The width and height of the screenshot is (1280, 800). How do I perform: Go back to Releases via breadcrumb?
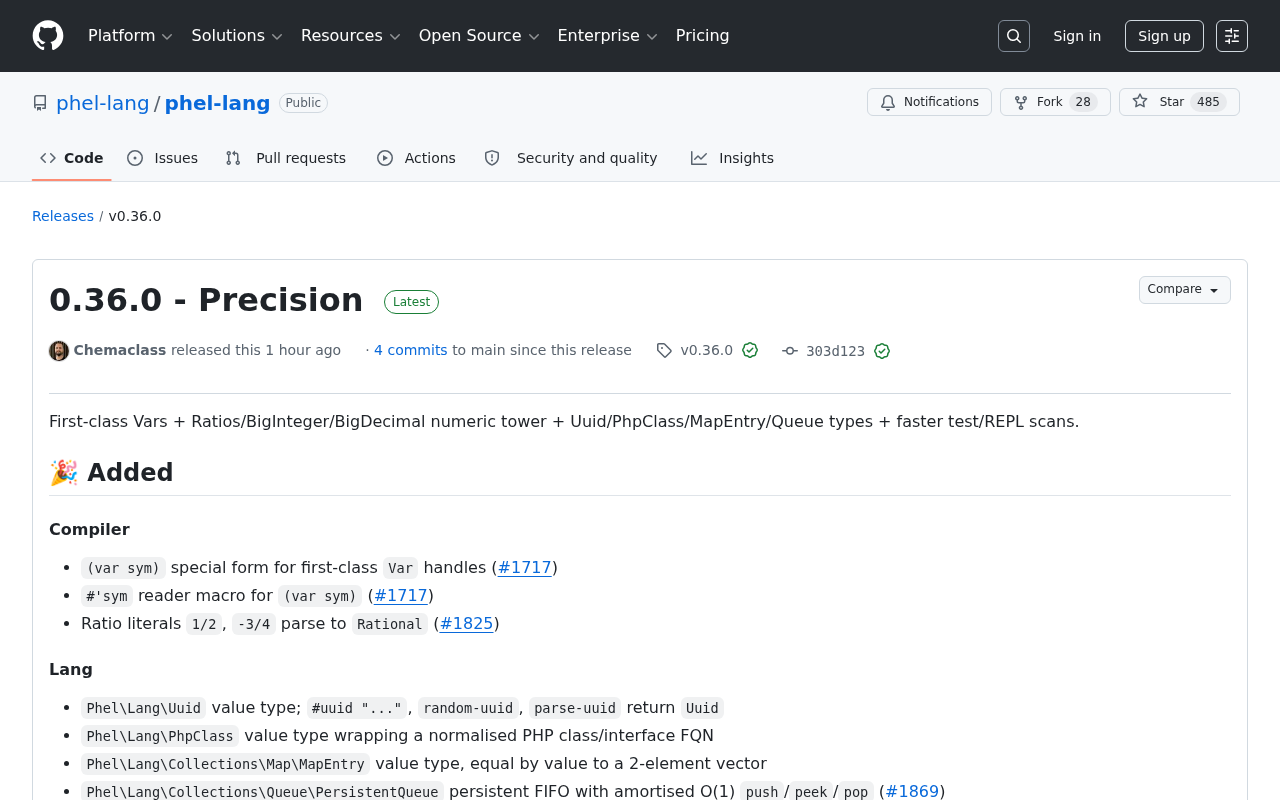[x=63, y=216]
